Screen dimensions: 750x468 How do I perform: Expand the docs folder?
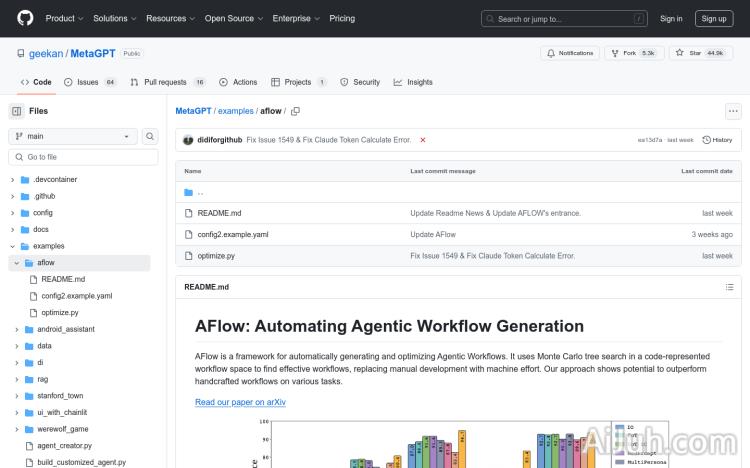pyautogui.click(x=13, y=230)
